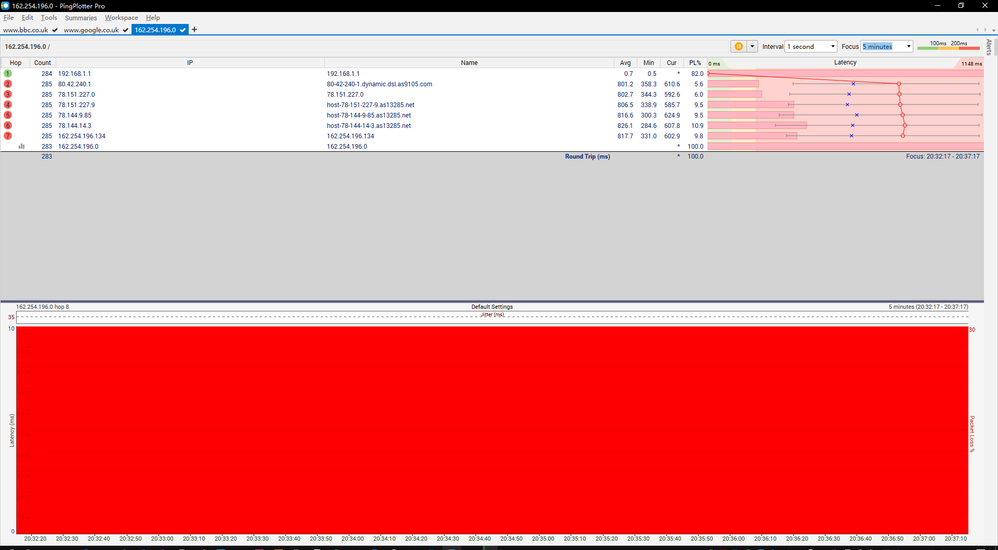Image resolution: width=998 pixels, height=550 pixels.
Task: Select hop 7 red circle icon
Action: click(8, 136)
